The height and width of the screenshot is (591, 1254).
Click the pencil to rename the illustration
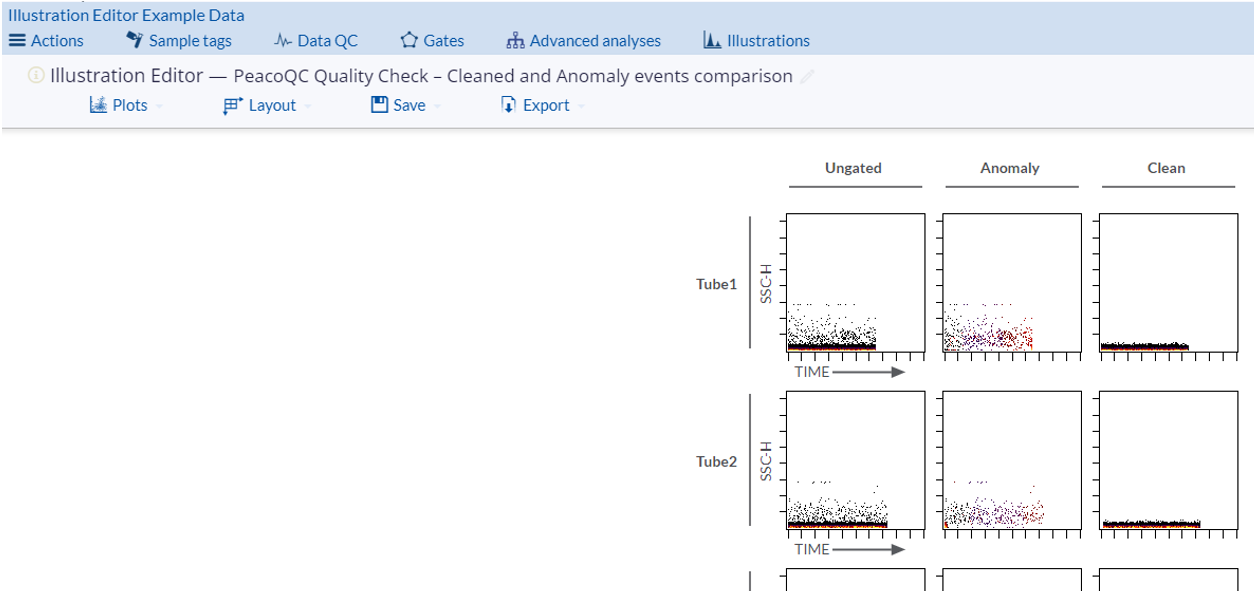(x=806, y=76)
